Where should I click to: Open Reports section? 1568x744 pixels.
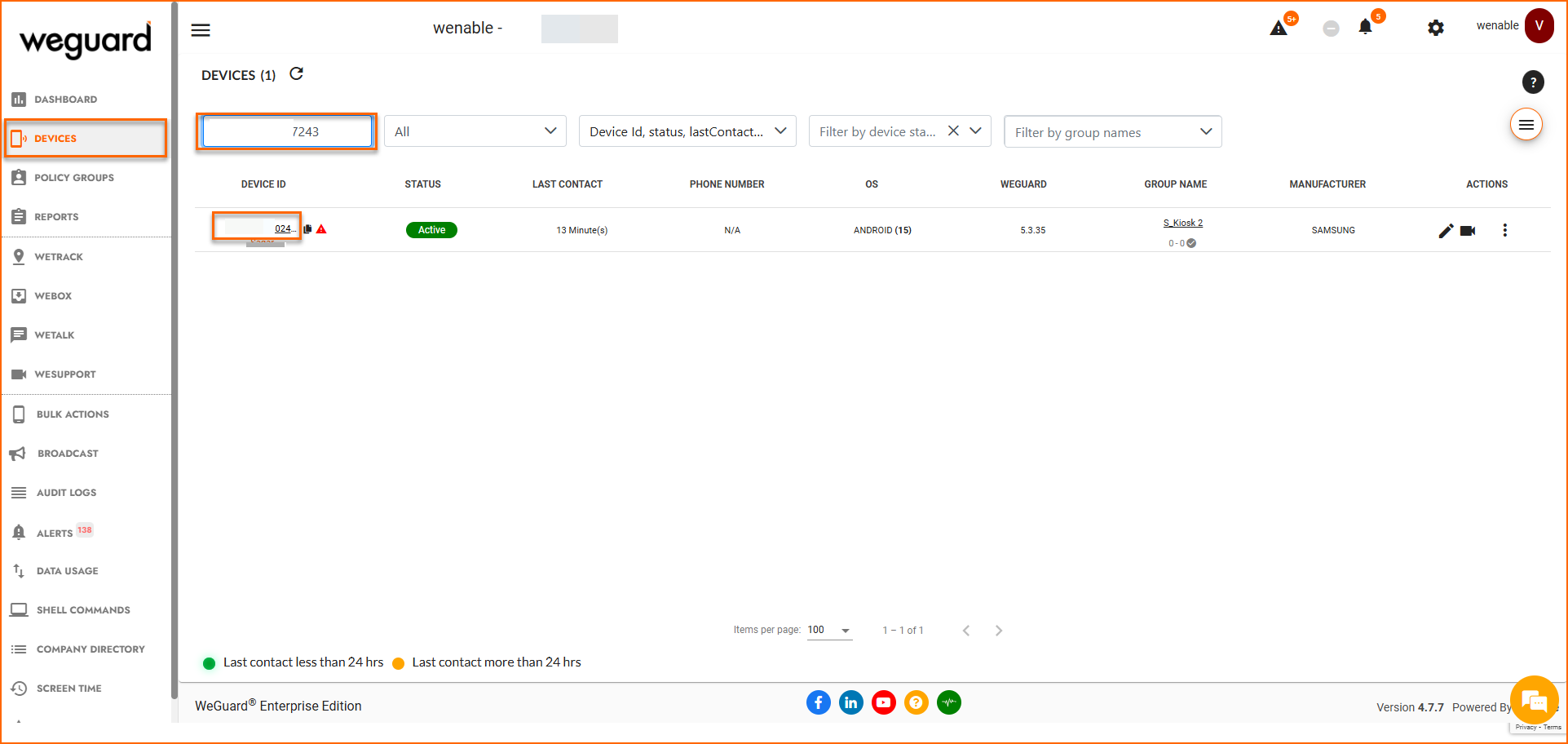[56, 217]
